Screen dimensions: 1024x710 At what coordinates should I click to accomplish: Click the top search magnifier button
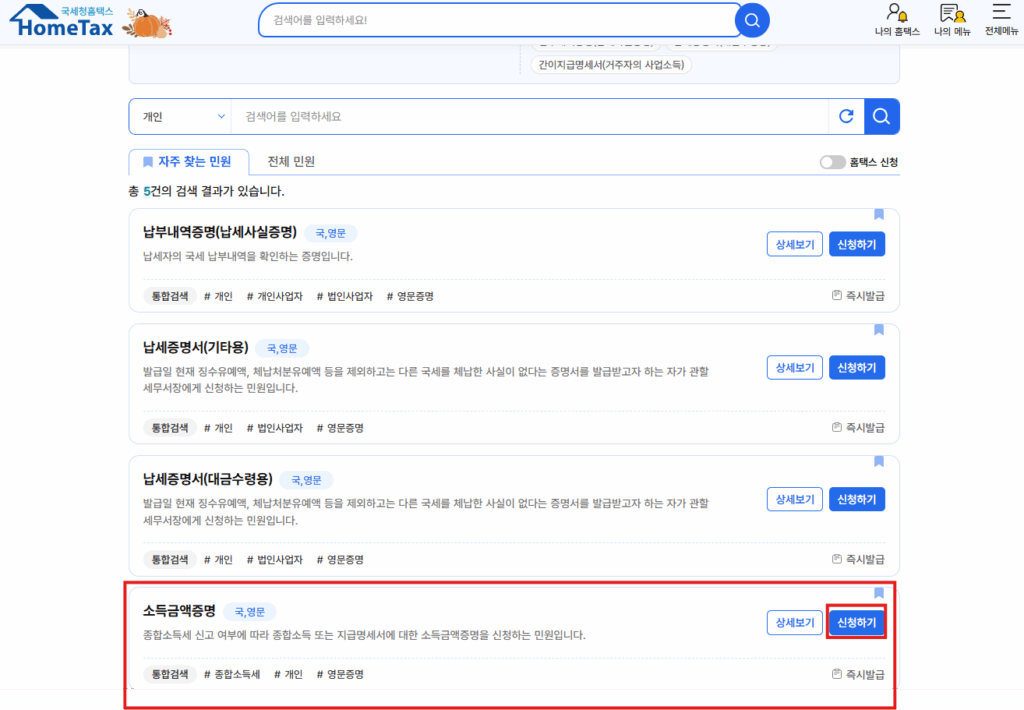click(x=752, y=20)
